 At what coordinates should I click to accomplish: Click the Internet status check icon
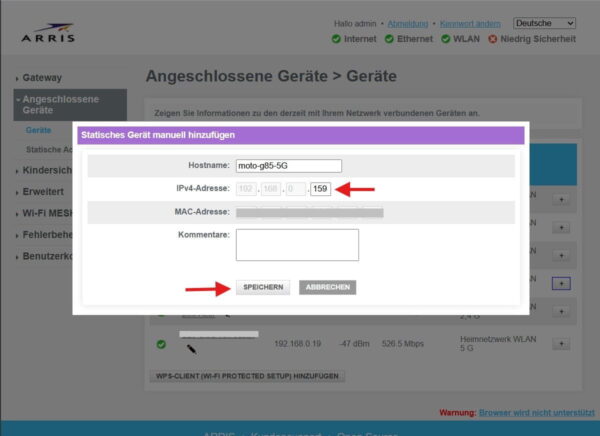(x=336, y=39)
